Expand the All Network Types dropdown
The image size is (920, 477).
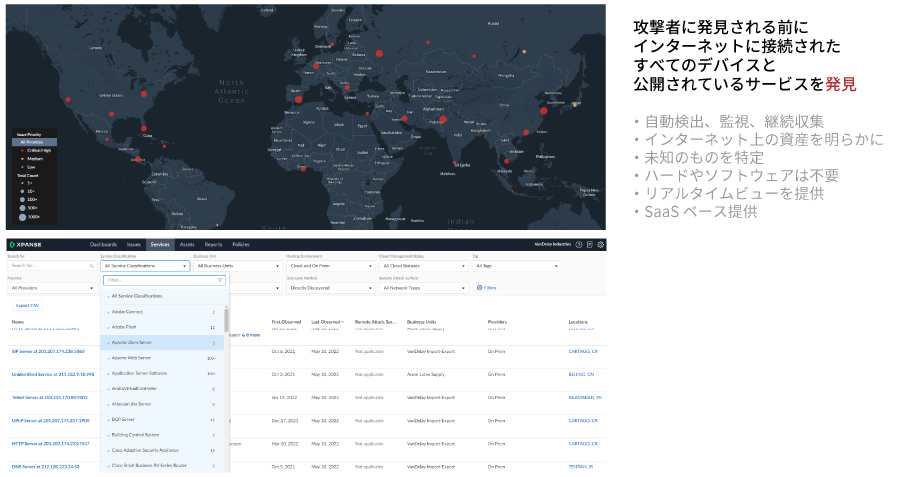[x=423, y=288]
